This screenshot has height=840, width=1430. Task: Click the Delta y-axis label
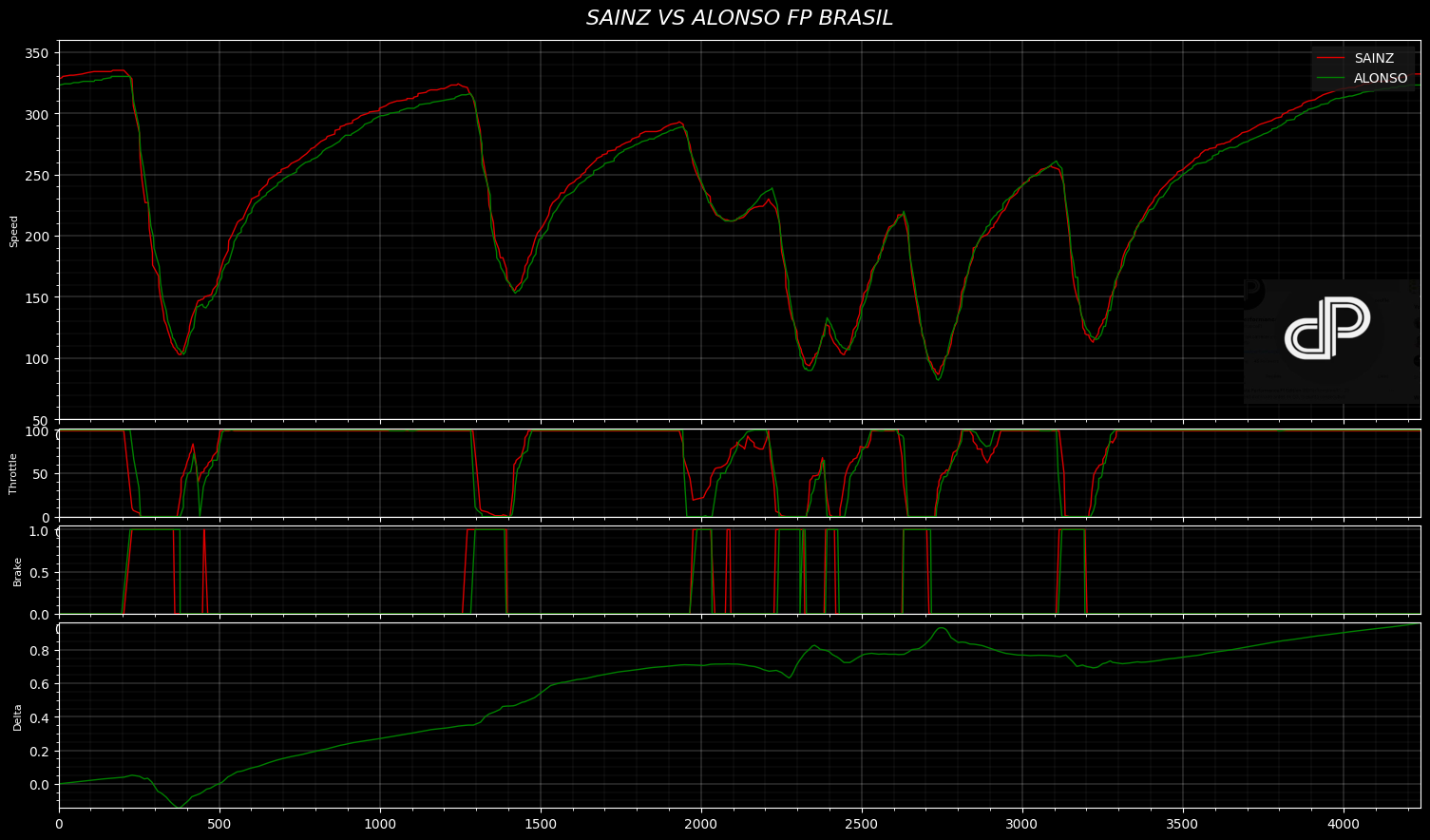click(17, 716)
